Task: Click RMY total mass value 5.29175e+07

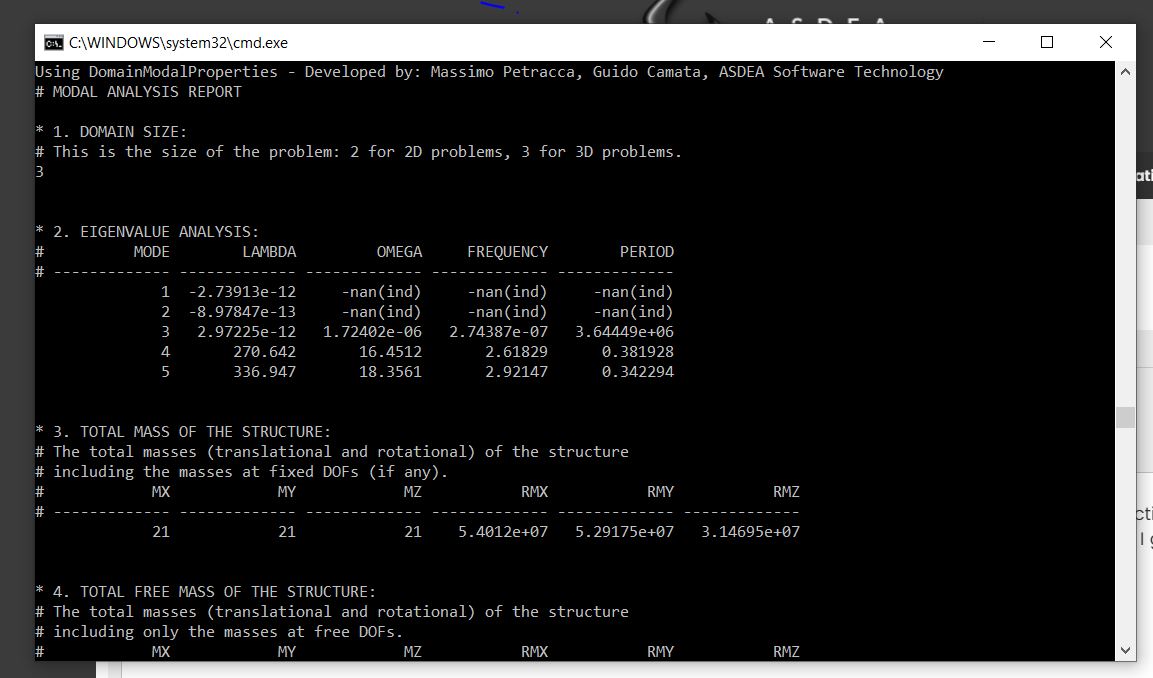Action: point(624,532)
